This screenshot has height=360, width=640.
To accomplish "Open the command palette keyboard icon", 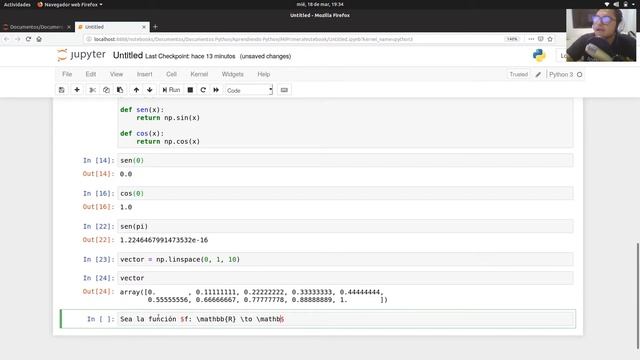I will point(284,90).
